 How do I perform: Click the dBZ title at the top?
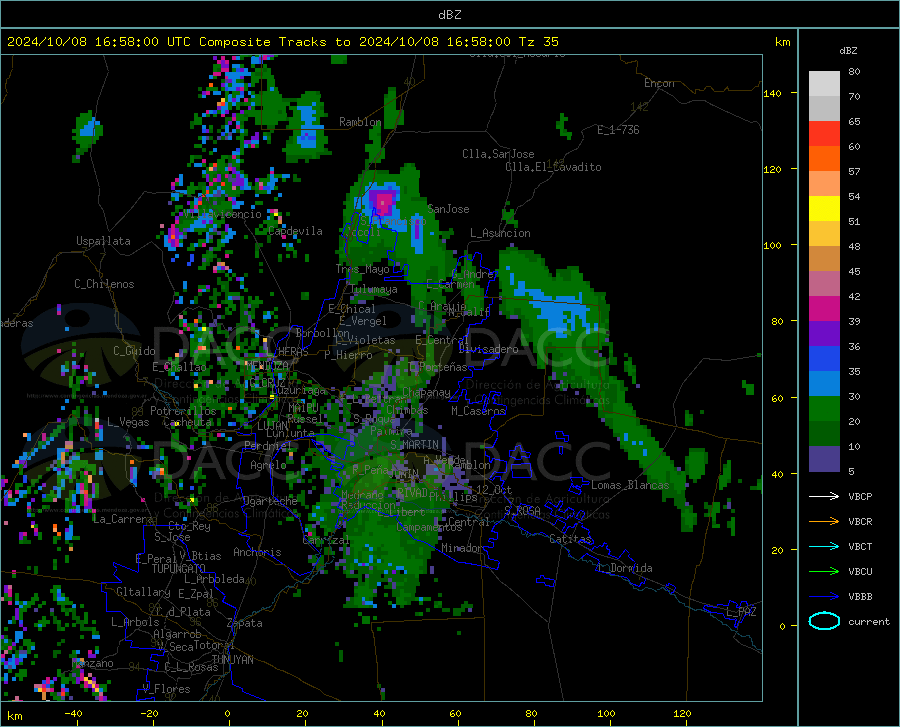[449, 15]
